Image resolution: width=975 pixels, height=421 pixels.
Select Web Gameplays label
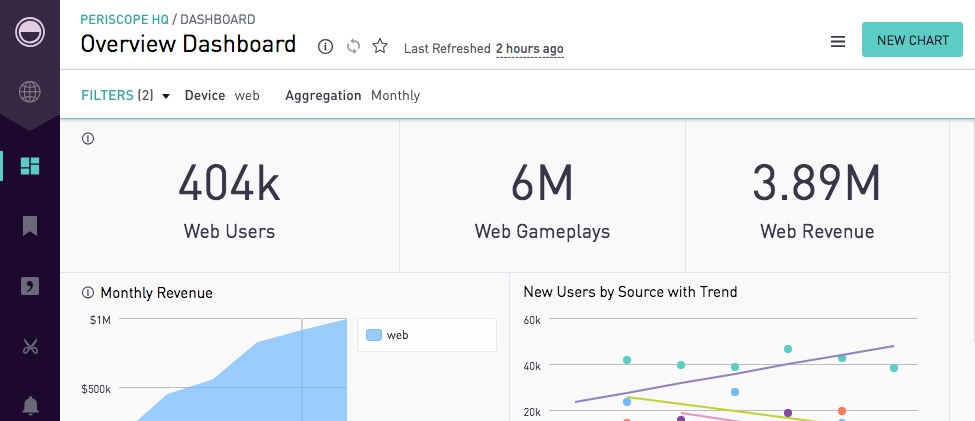point(542,231)
